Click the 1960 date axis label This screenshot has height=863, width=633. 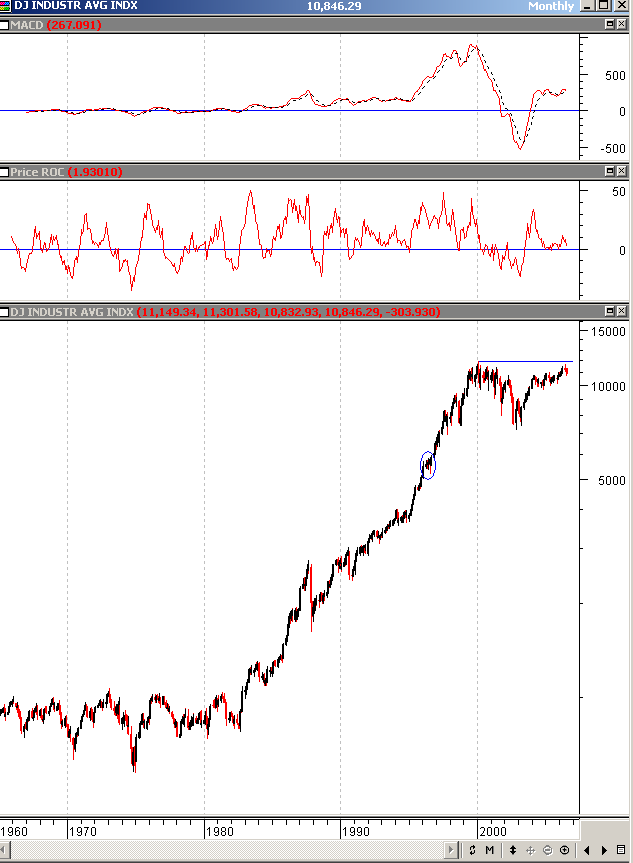point(14,831)
